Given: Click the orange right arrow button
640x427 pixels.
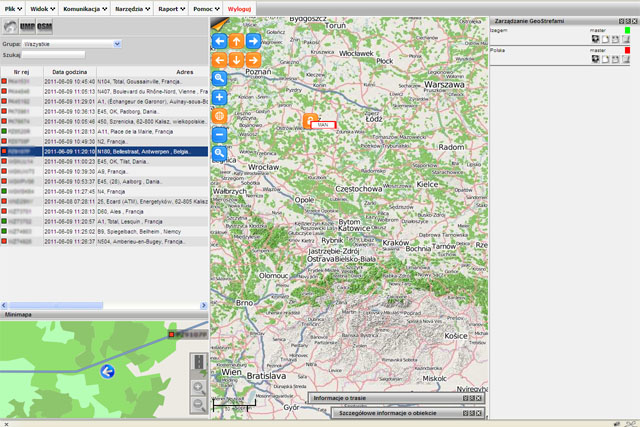Looking at the screenshot, I should 253,60.
